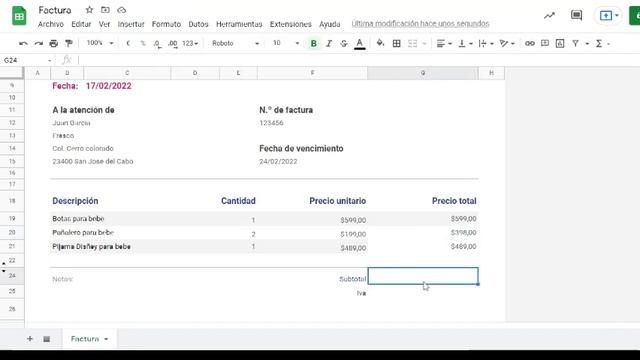The width and height of the screenshot is (640, 360).
Task: Open the last modification history link
Action: click(x=420, y=24)
